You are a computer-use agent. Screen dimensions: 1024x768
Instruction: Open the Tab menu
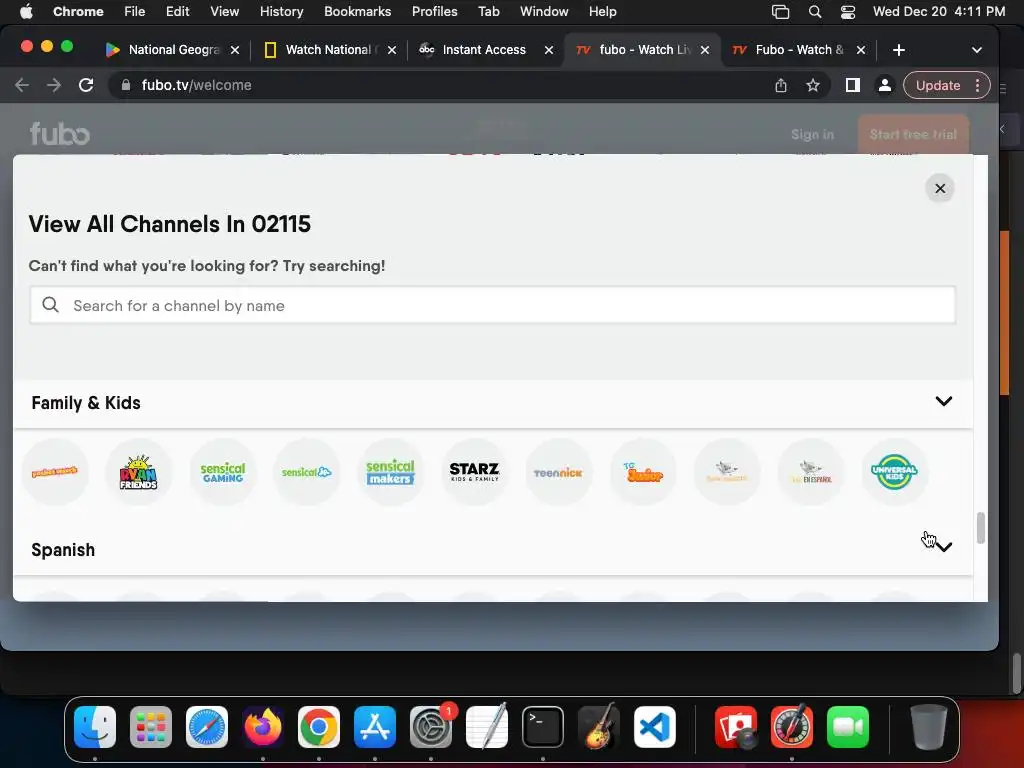point(488,11)
